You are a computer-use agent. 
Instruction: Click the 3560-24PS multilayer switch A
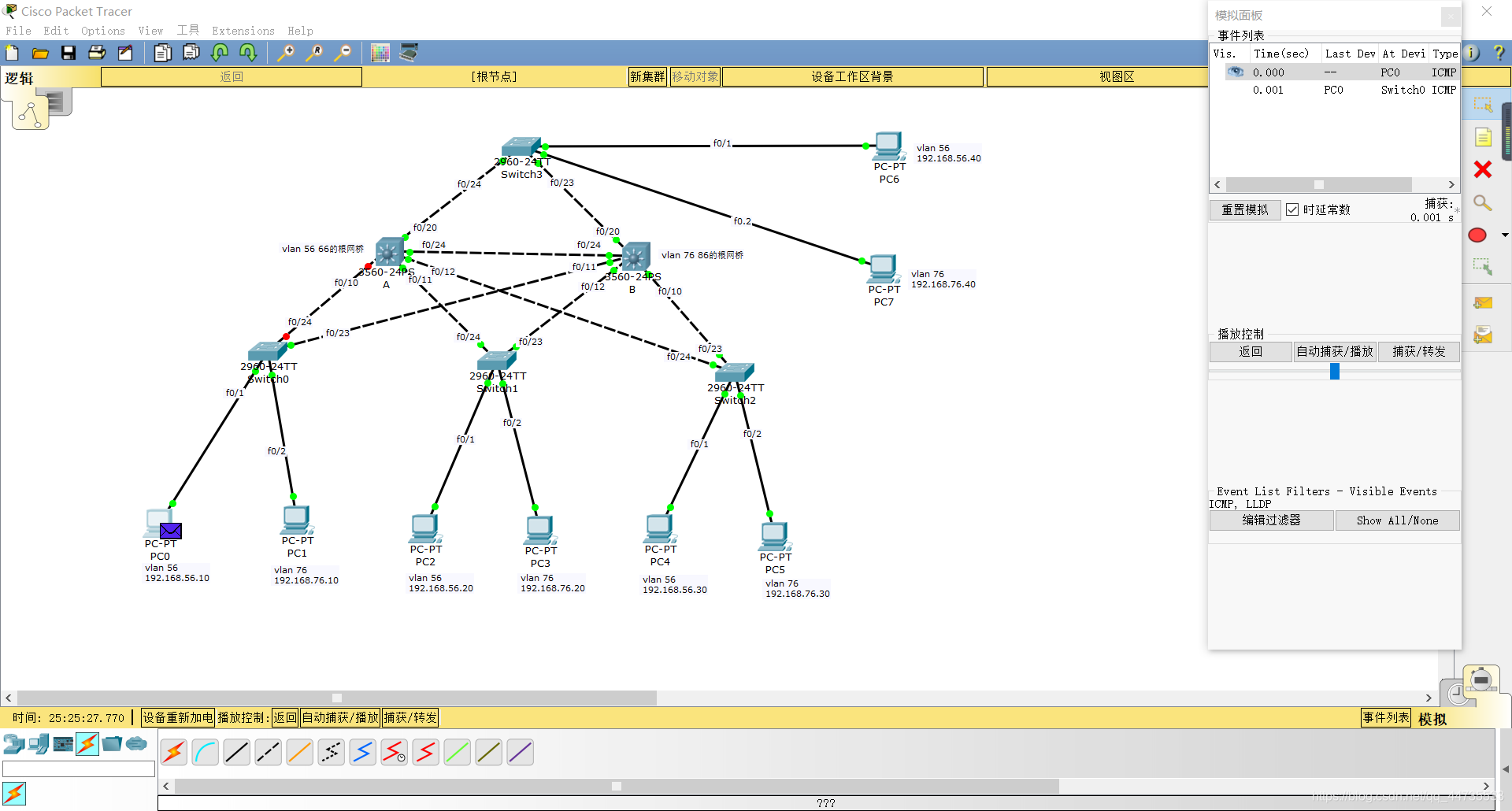pyautogui.click(x=388, y=252)
